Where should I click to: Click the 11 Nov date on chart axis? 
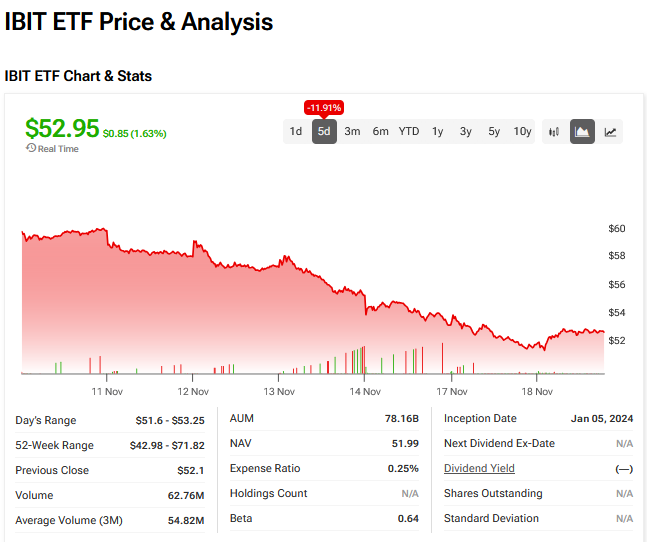pyautogui.click(x=106, y=391)
